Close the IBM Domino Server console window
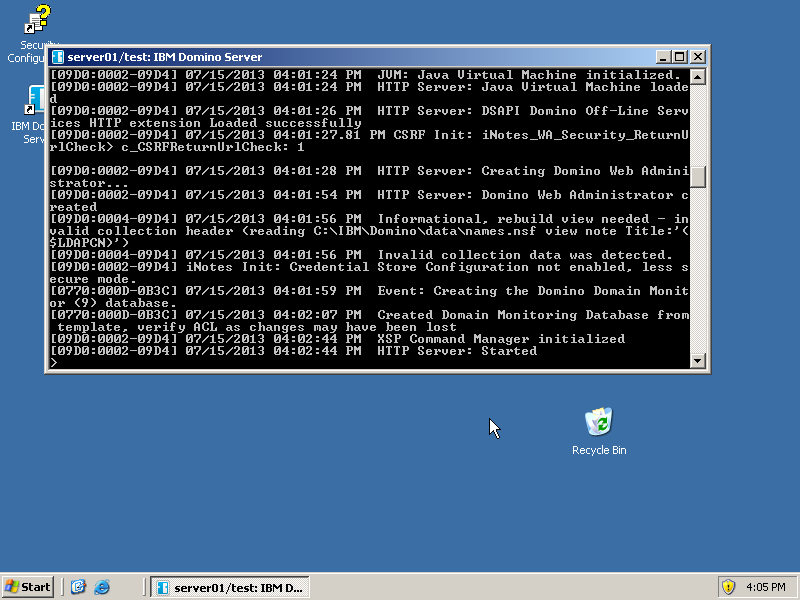The width and height of the screenshot is (800, 600). 698,57
